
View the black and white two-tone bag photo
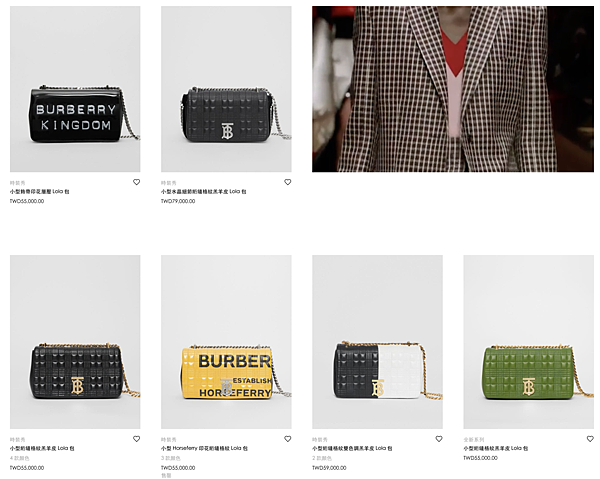coord(377,342)
